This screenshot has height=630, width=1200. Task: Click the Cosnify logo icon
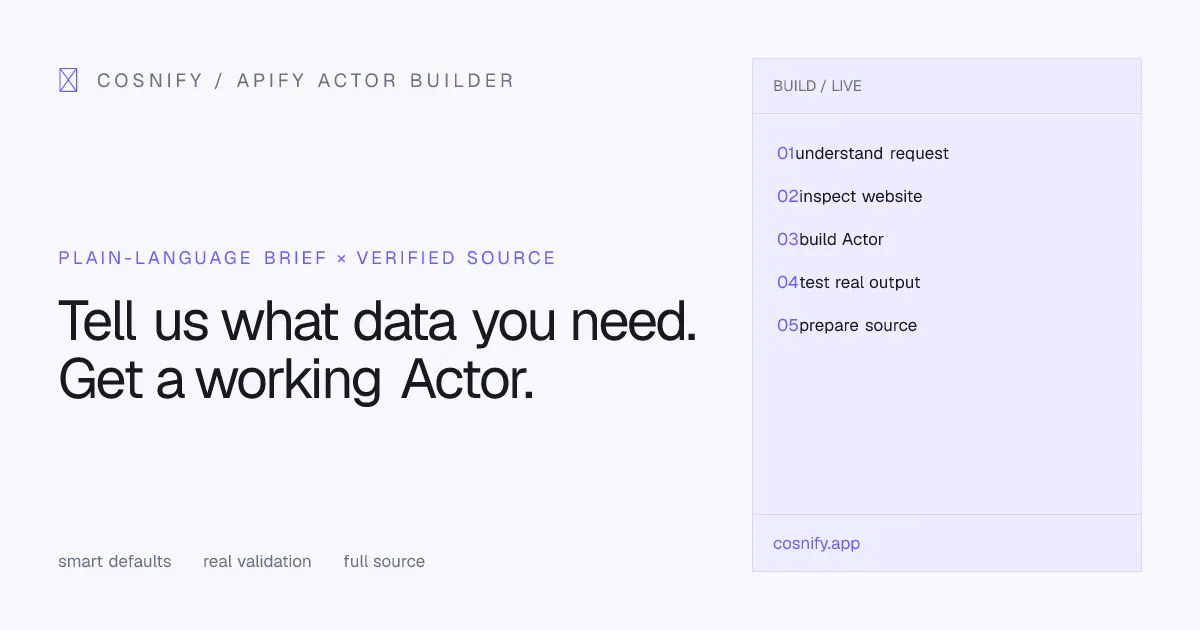pos(68,80)
